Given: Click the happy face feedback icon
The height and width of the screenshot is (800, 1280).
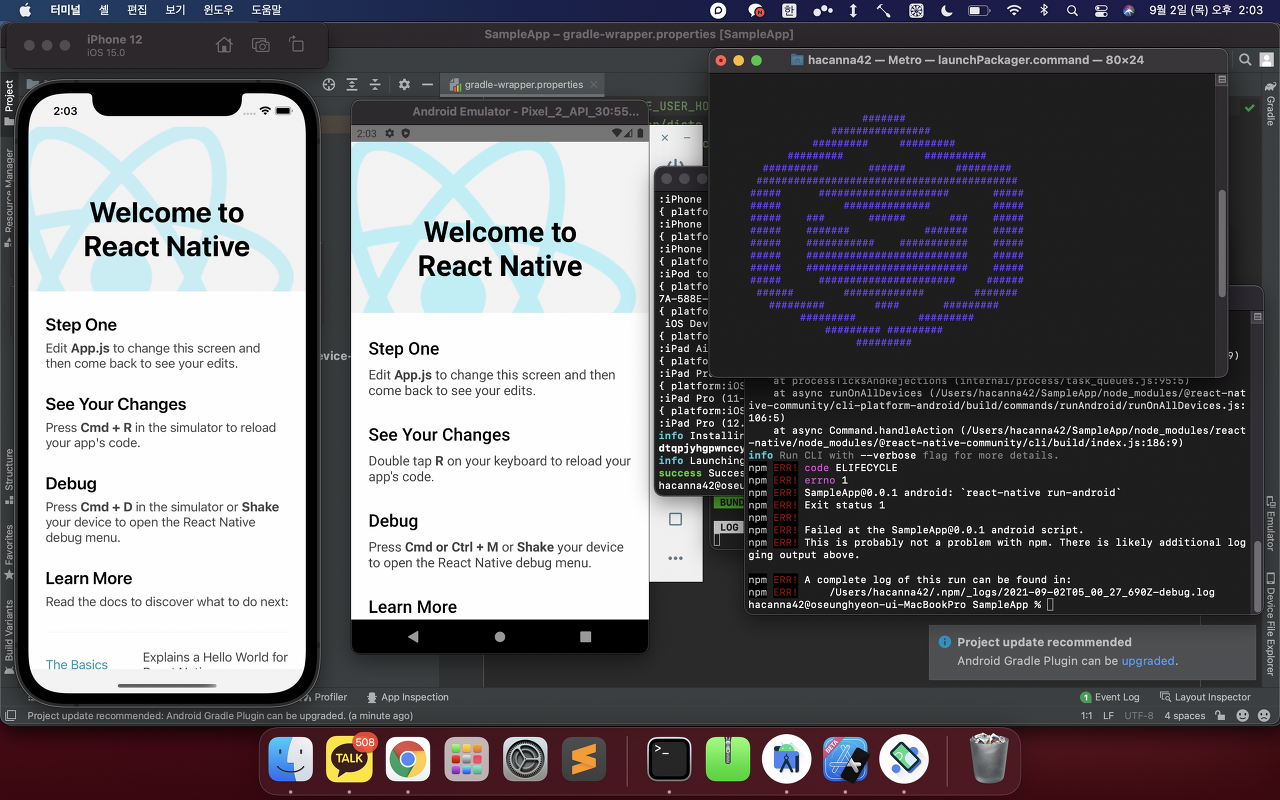Looking at the screenshot, I should point(1243,716).
